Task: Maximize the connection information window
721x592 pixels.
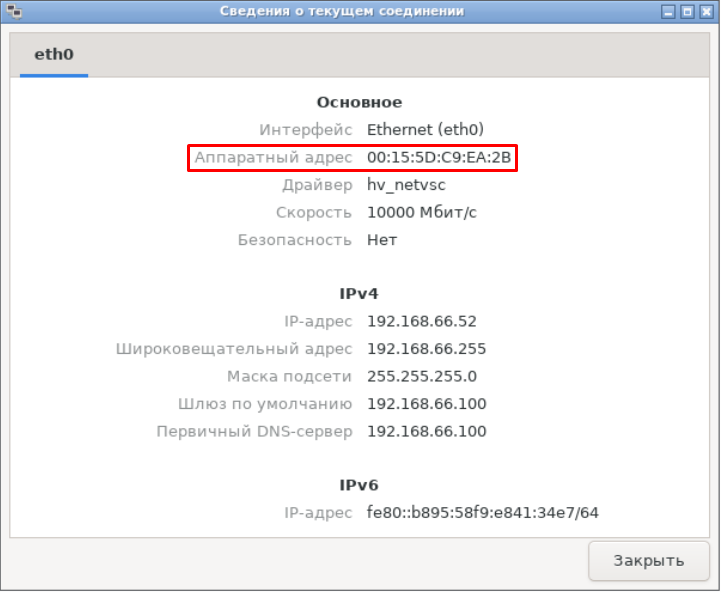Action: (687, 11)
